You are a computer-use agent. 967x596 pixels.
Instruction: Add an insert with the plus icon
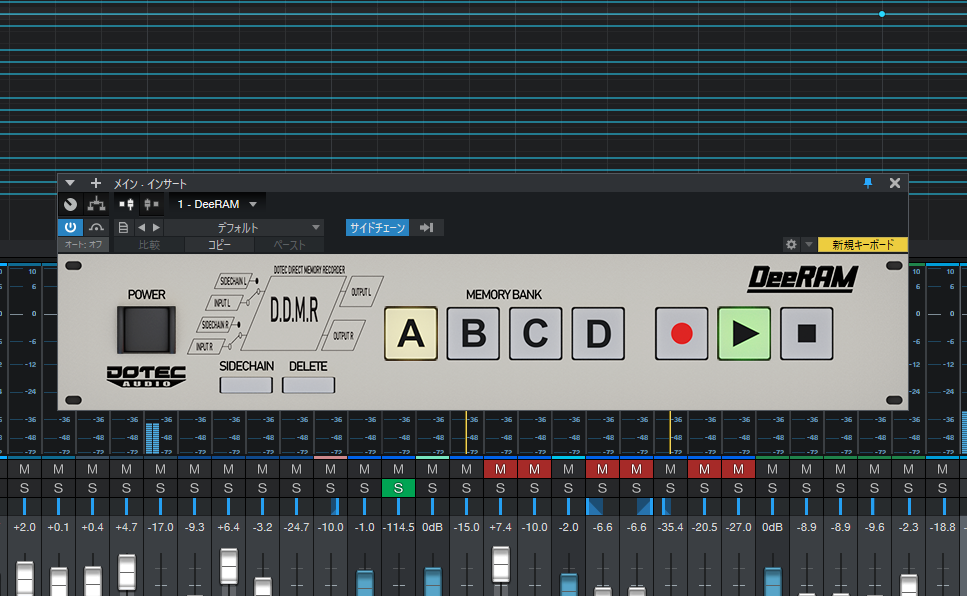96,183
